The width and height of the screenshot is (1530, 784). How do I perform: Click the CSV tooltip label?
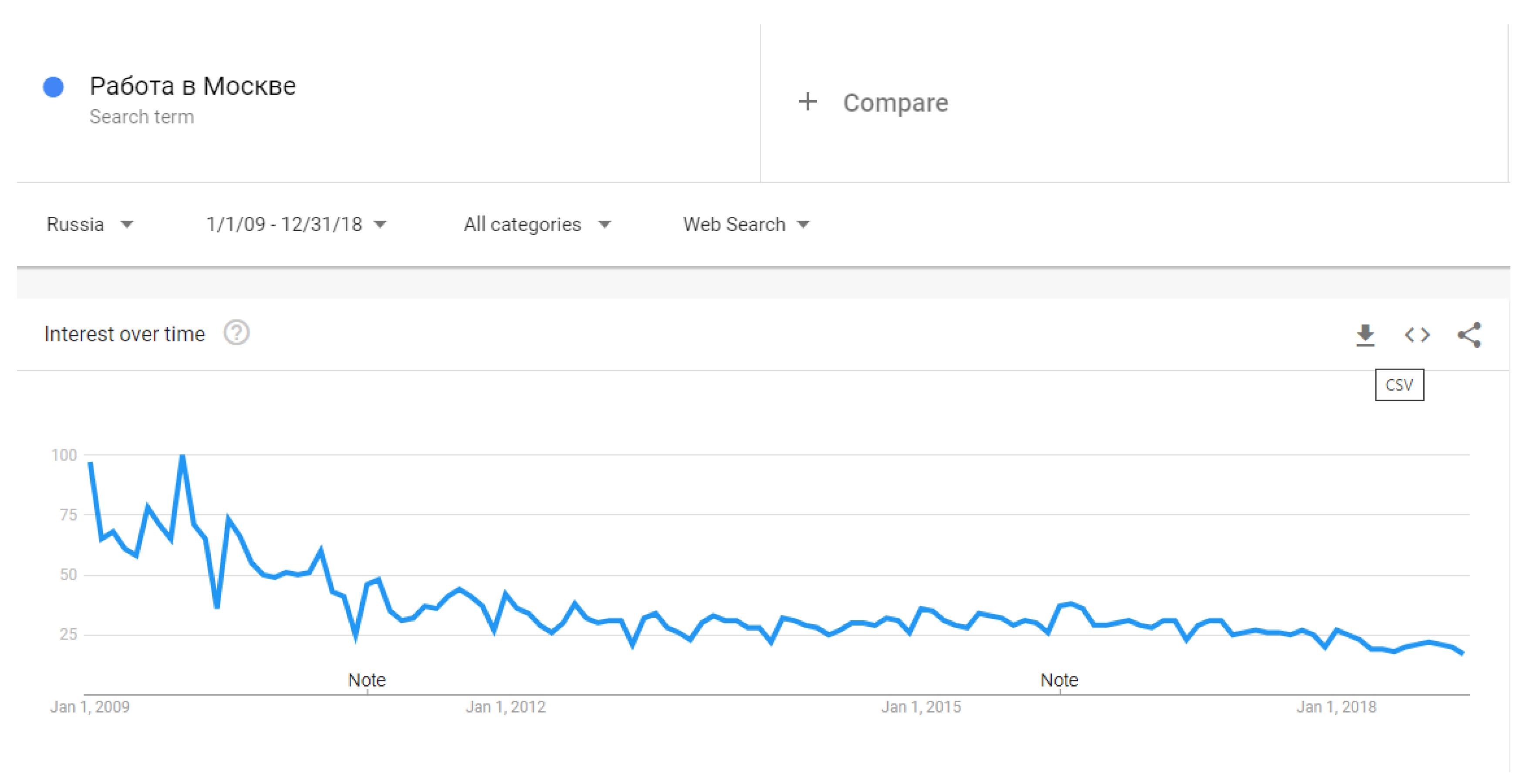click(1399, 385)
